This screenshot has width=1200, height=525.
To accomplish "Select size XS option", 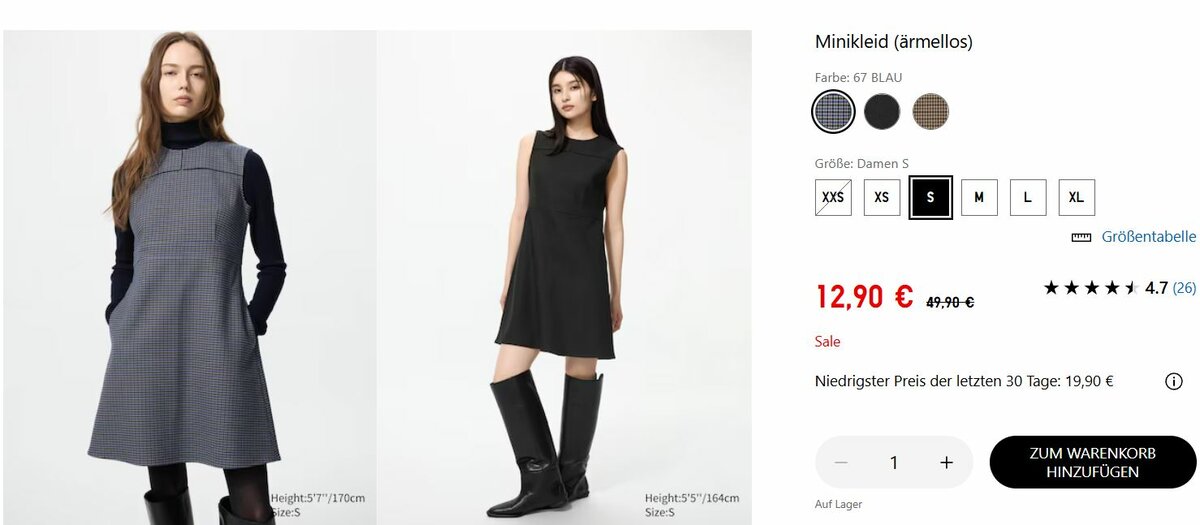I will [x=882, y=197].
